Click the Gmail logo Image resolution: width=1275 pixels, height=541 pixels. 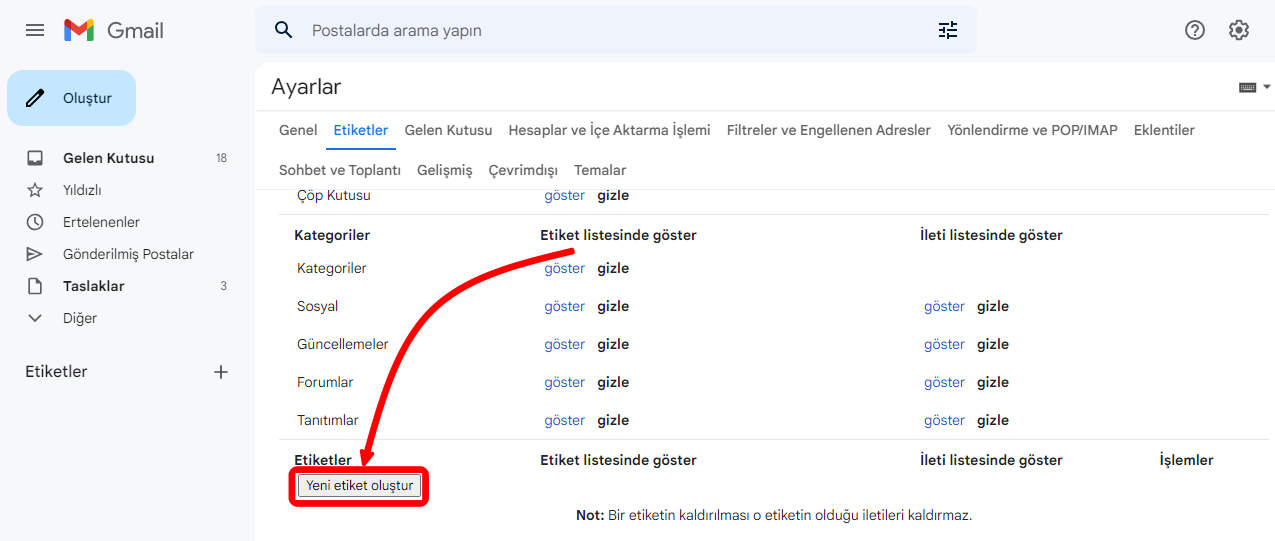tap(113, 30)
